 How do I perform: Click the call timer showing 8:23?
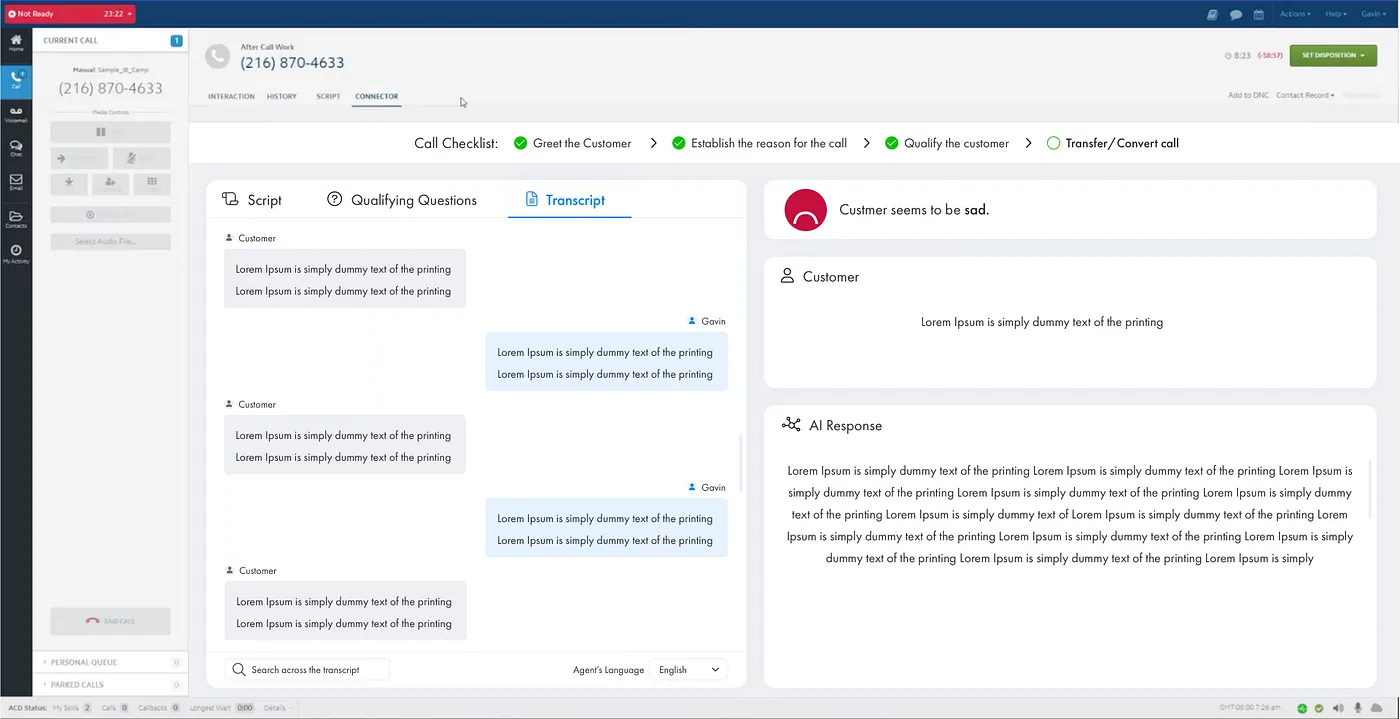(x=1238, y=56)
